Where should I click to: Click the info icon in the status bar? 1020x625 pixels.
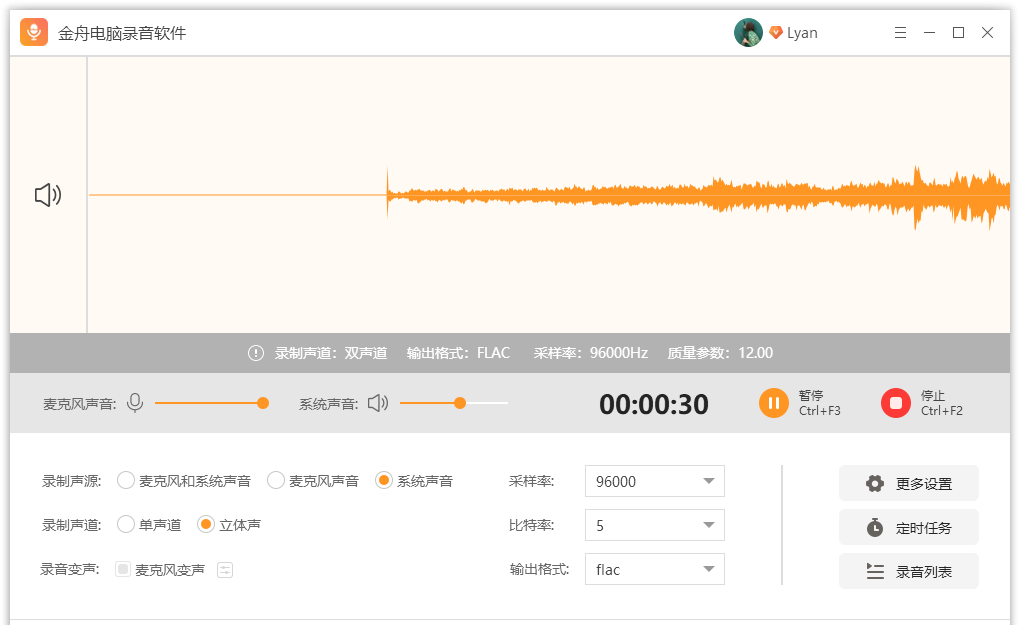coord(257,352)
